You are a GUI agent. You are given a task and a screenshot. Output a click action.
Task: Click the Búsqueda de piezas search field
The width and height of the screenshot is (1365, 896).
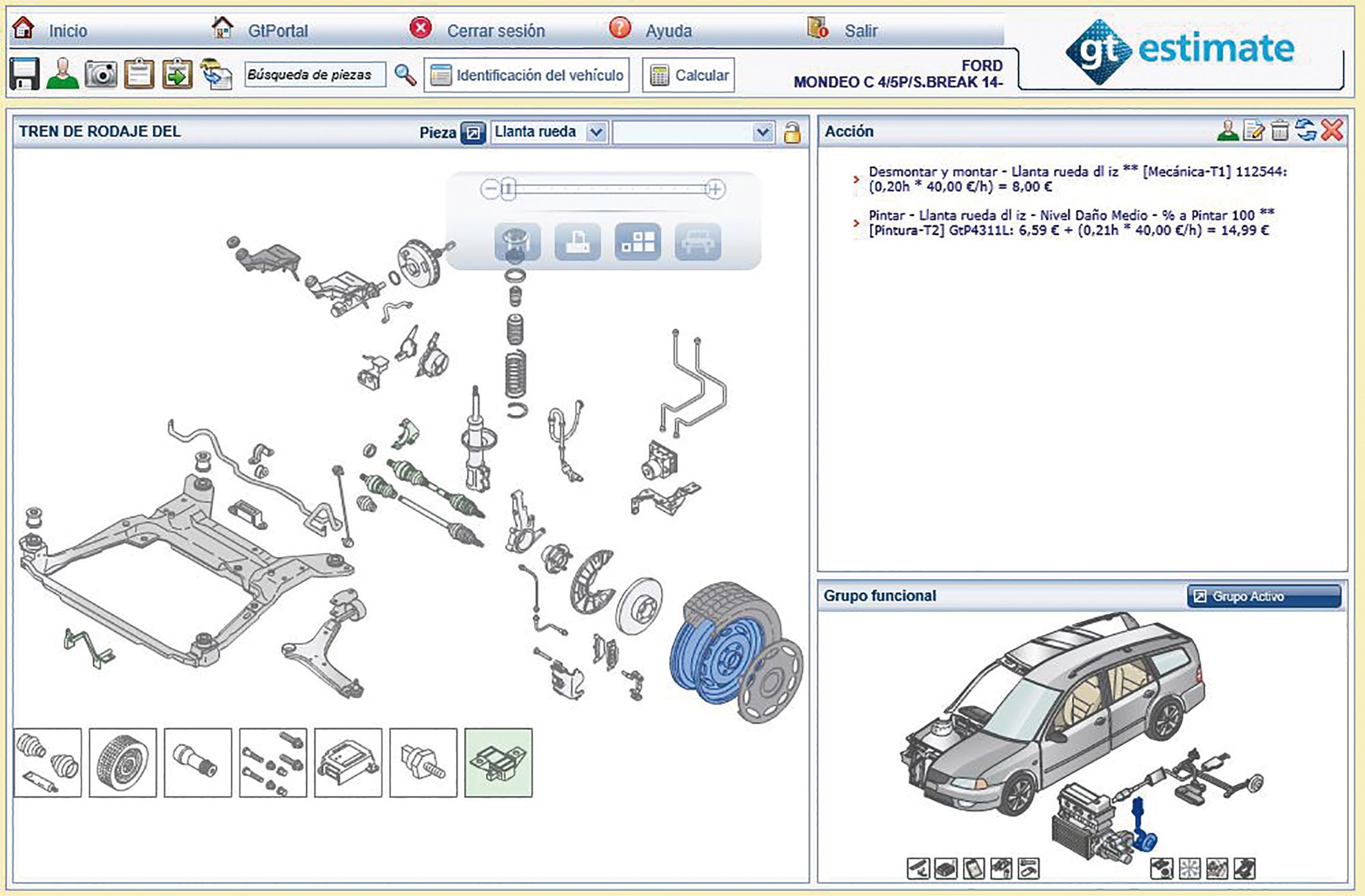(315, 75)
